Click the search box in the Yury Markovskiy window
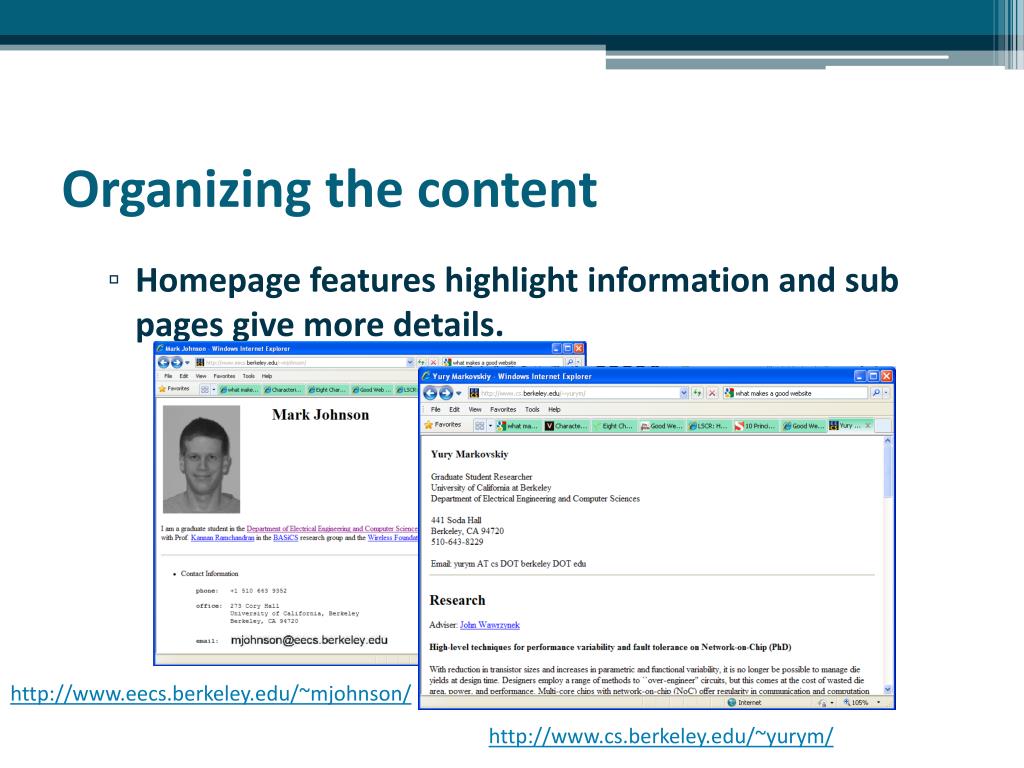The height and width of the screenshot is (768, 1024). tap(795, 393)
